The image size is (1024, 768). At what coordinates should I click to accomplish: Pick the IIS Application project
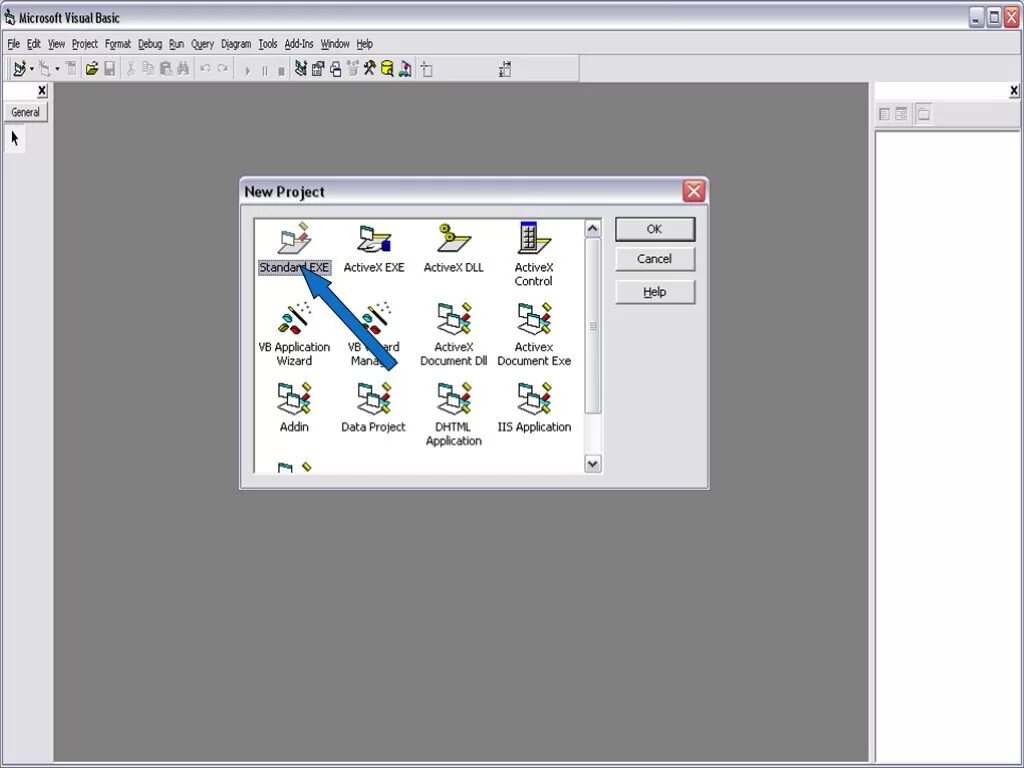point(534,408)
